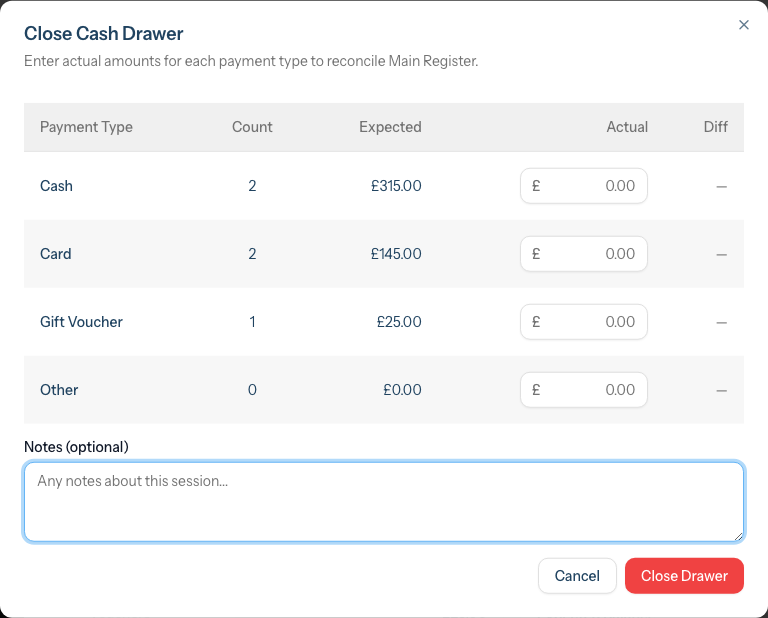The width and height of the screenshot is (768, 618).
Task: Click the Close Cash Drawer title
Action: [x=104, y=34]
